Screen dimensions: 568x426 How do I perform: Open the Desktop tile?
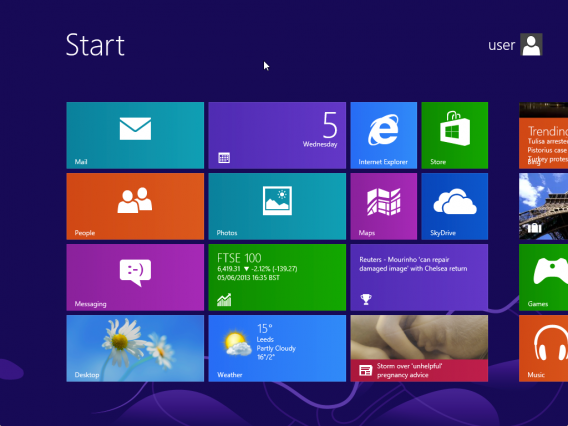135,348
